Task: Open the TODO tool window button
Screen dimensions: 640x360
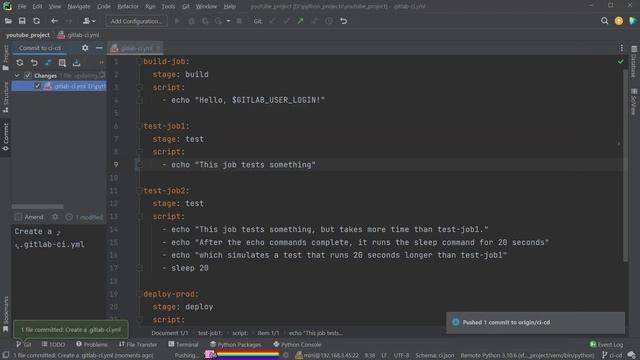Action: tap(53, 344)
